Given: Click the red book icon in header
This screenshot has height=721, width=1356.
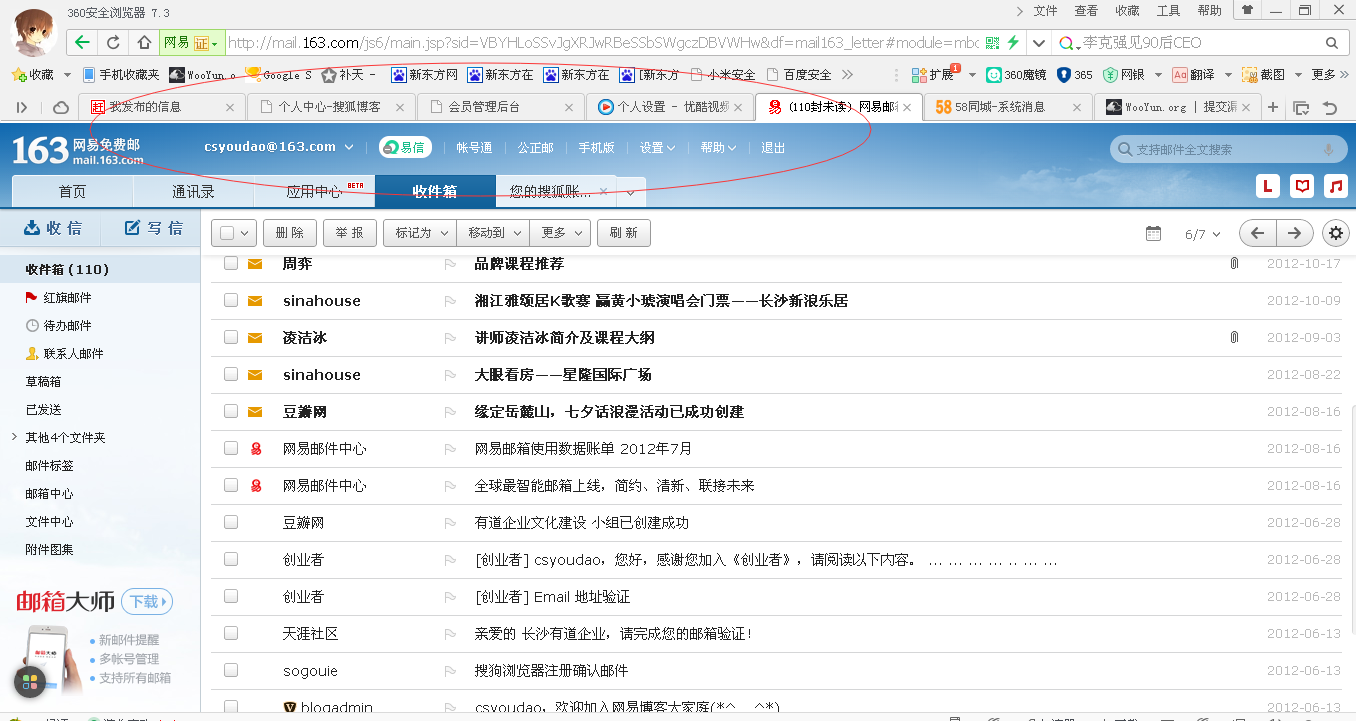Looking at the screenshot, I should point(1301,186).
